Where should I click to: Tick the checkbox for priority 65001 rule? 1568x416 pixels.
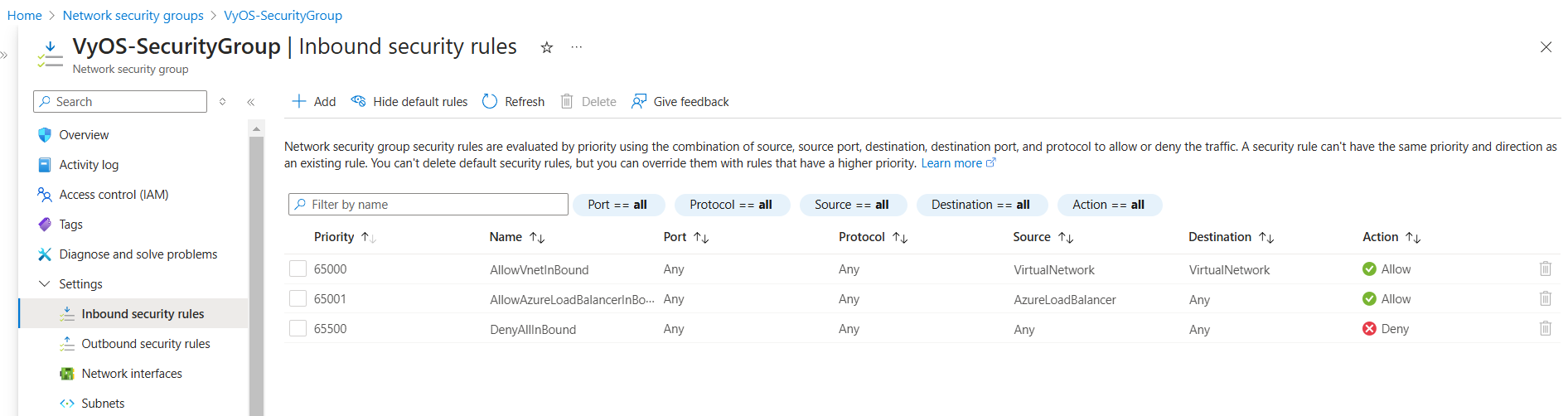pos(298,298)
